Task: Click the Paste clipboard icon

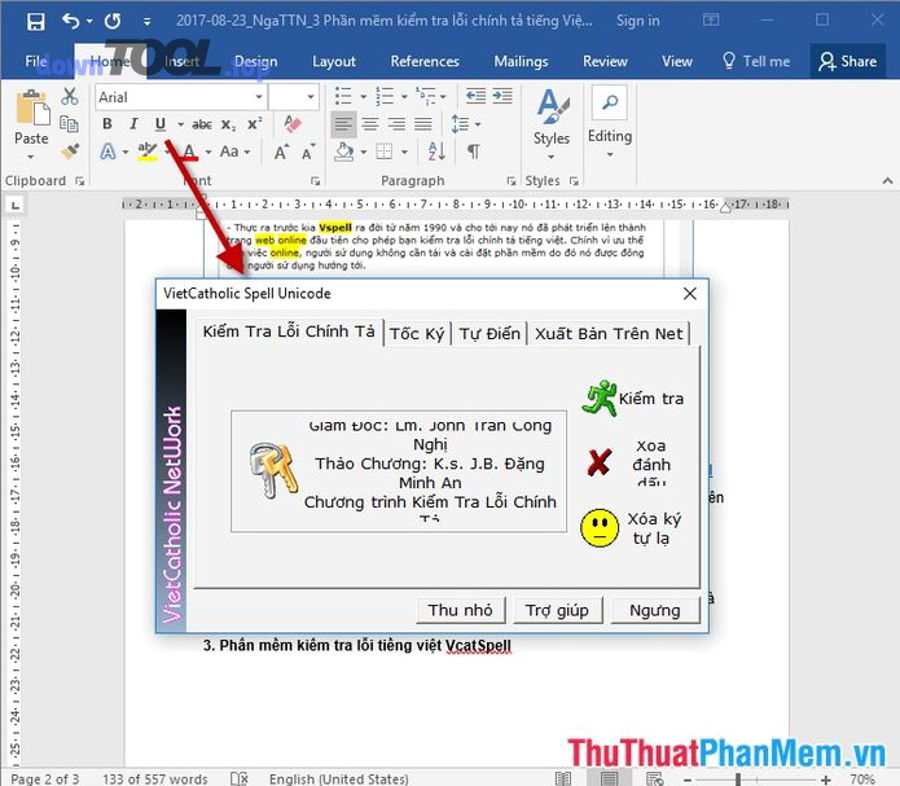Action: (32, 107)
